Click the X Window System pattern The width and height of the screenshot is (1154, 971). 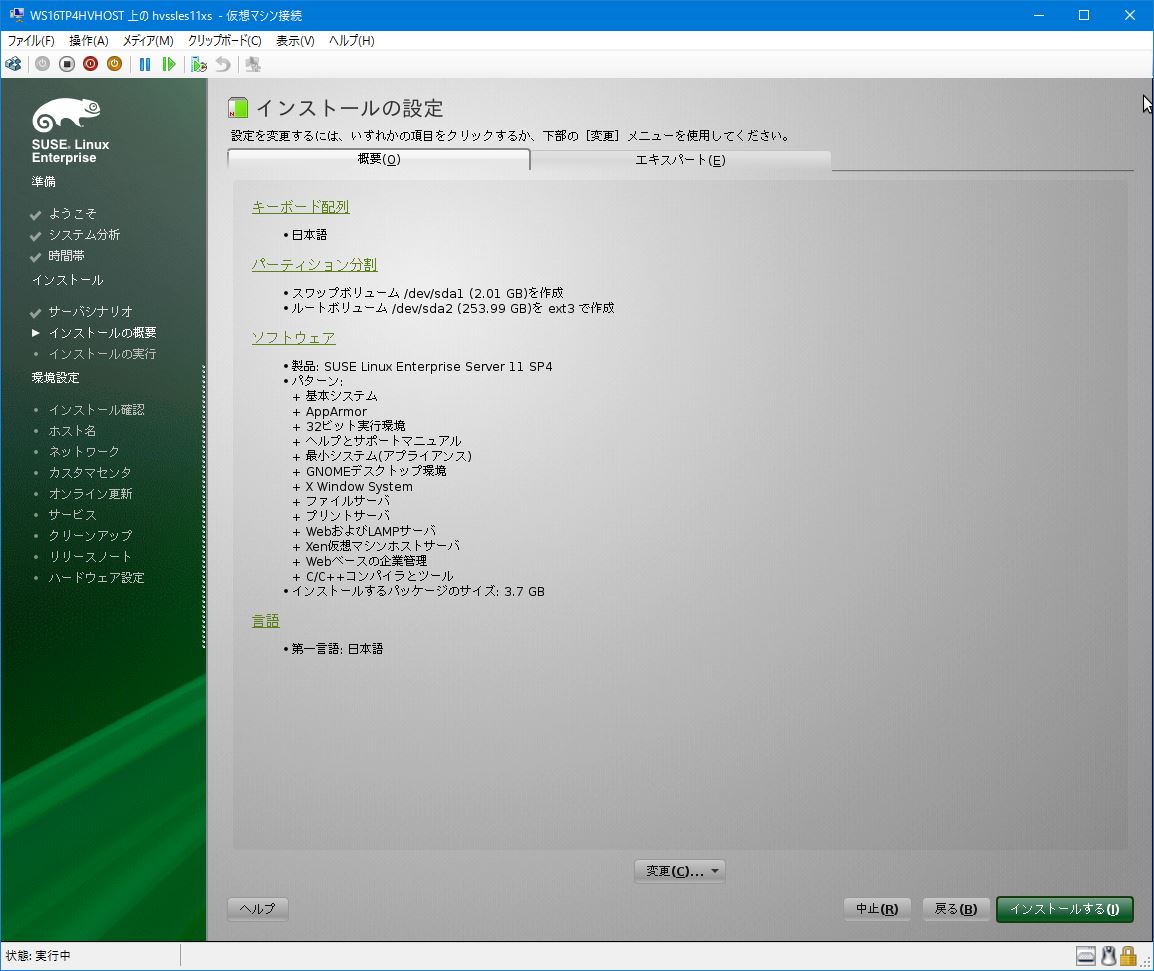pos(359,487)
